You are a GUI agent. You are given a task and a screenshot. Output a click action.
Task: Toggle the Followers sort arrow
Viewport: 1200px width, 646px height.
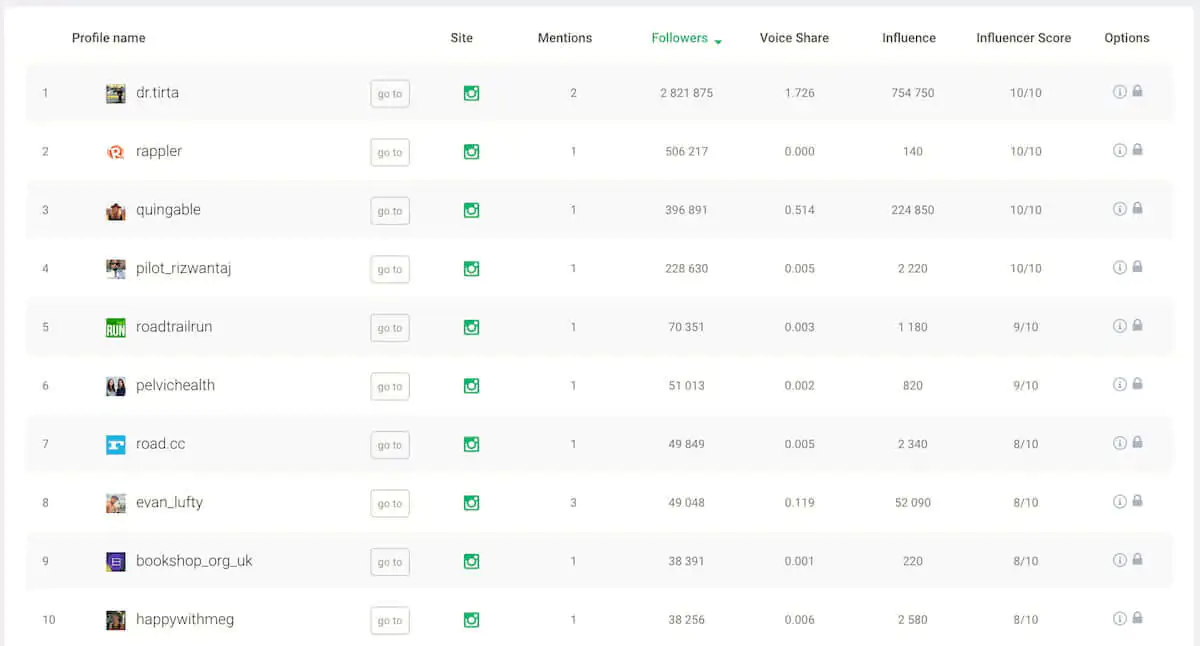pos(718,41)
